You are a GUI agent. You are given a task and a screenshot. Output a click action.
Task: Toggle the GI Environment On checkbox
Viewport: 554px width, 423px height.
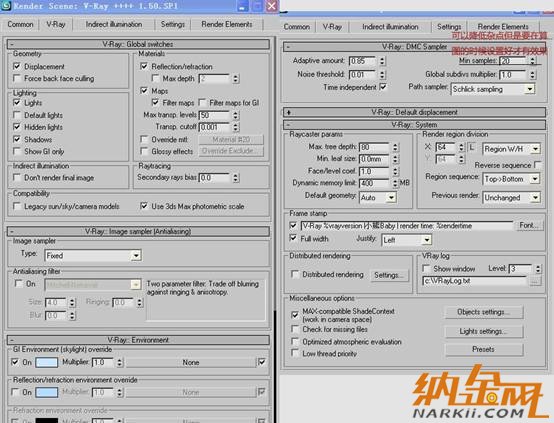click(15, 362)
